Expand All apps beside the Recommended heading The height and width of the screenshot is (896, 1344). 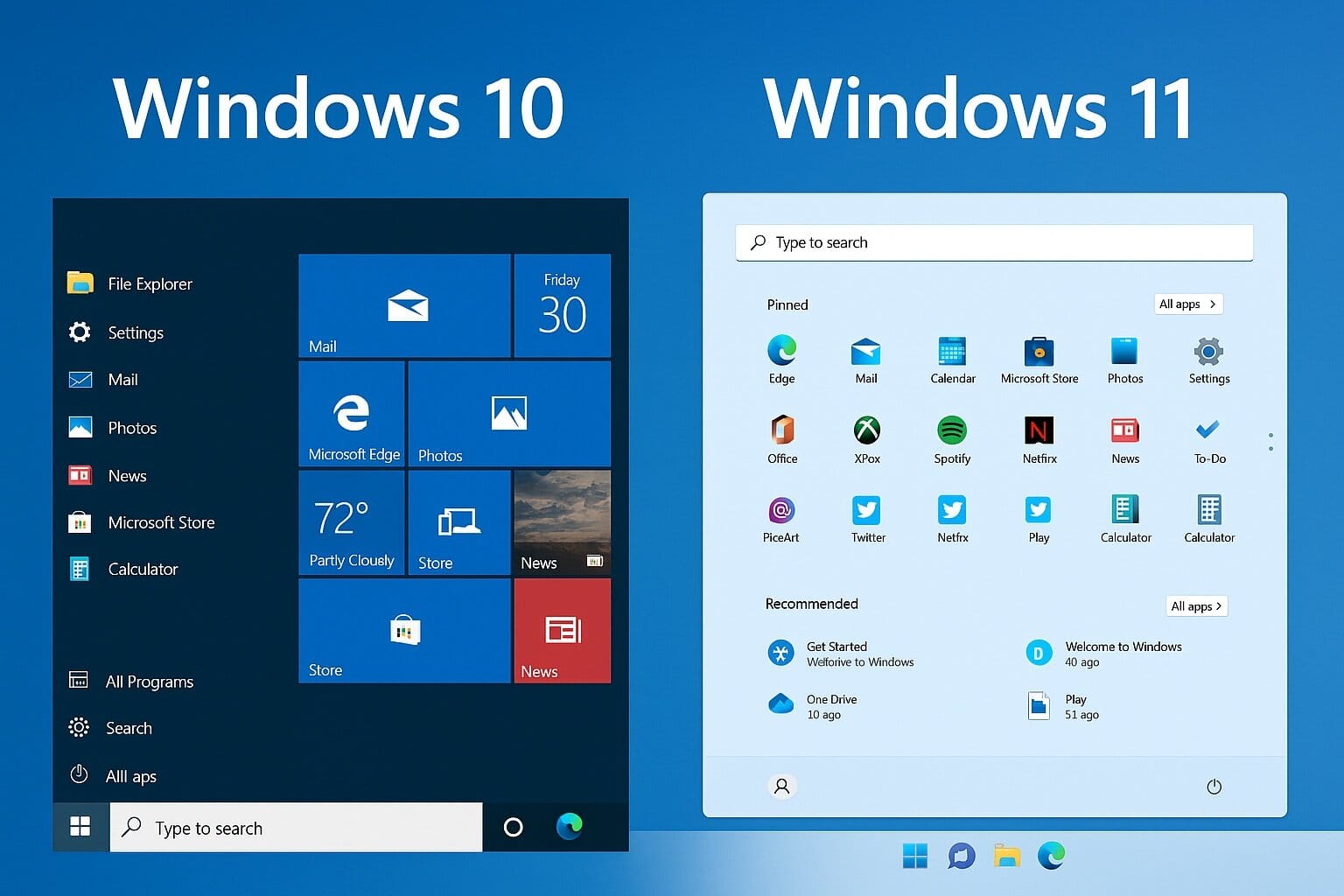pos(1197,606)
